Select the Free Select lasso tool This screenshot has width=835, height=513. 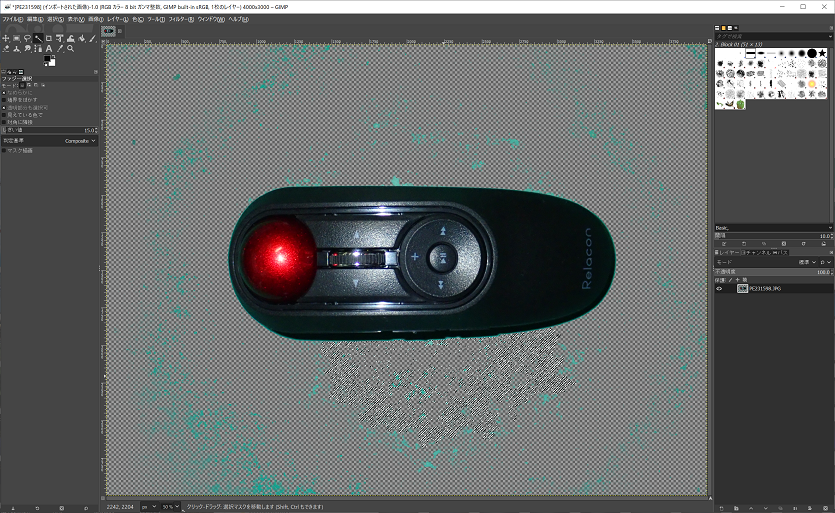pos(27,38)
